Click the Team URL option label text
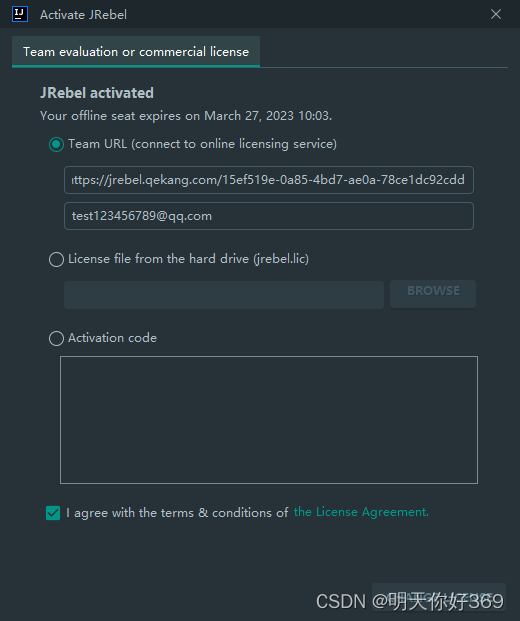This screenshot has width=520, height=621. pos(202,144)
